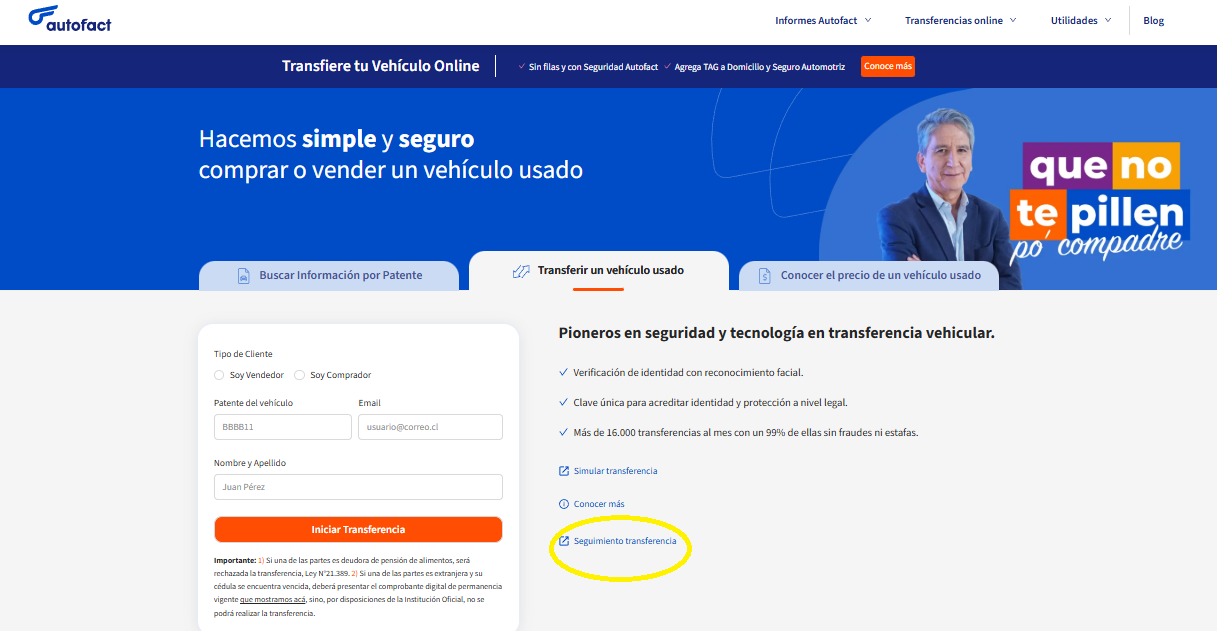Open the 'que mostramos acá' link

(x=273, y=599)
